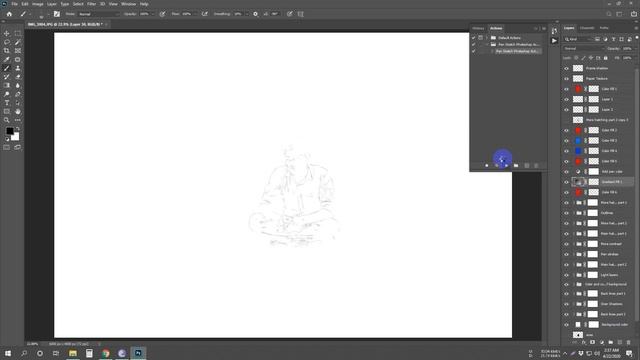The width and height of the screenshot is (640, 360).
Task: Click the Home icon in options bar
Action: [x=9, y=14]
